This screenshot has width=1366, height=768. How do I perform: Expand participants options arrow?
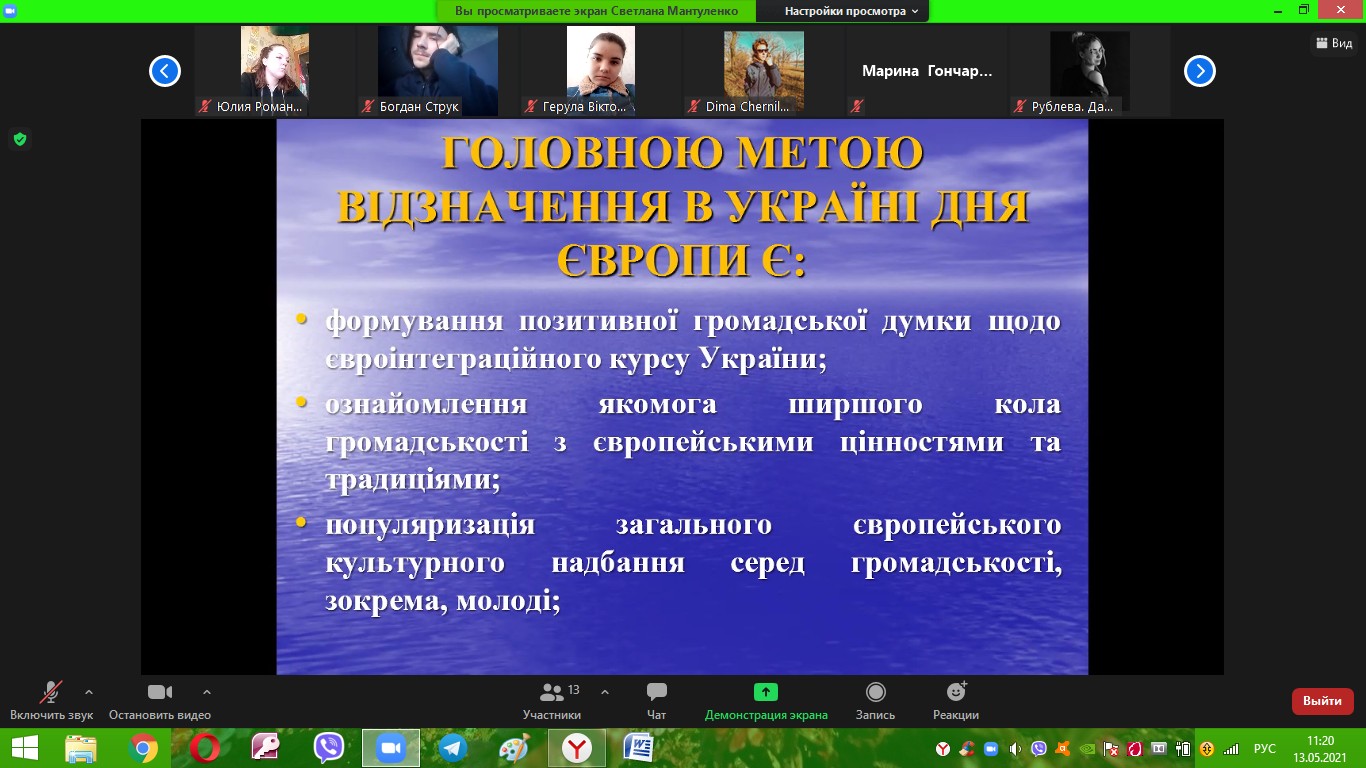(x=605, y=691)
